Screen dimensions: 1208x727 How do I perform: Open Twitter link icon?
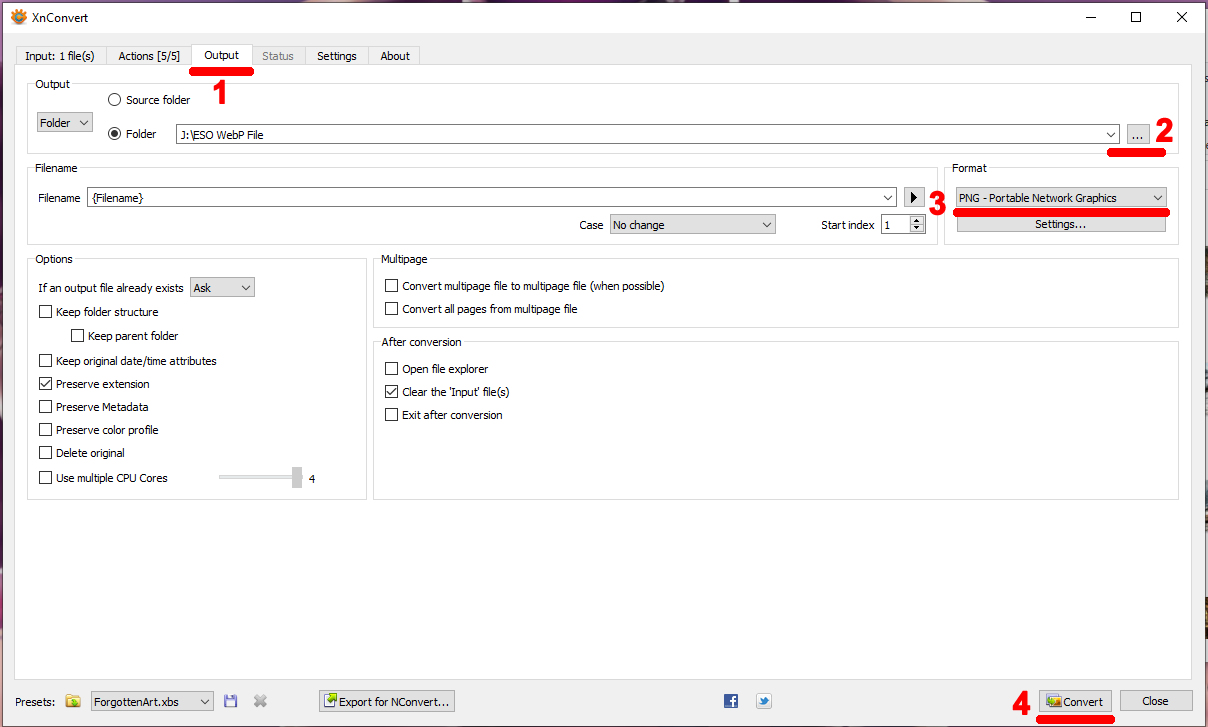pyautogui.click(x=764, y=702)
